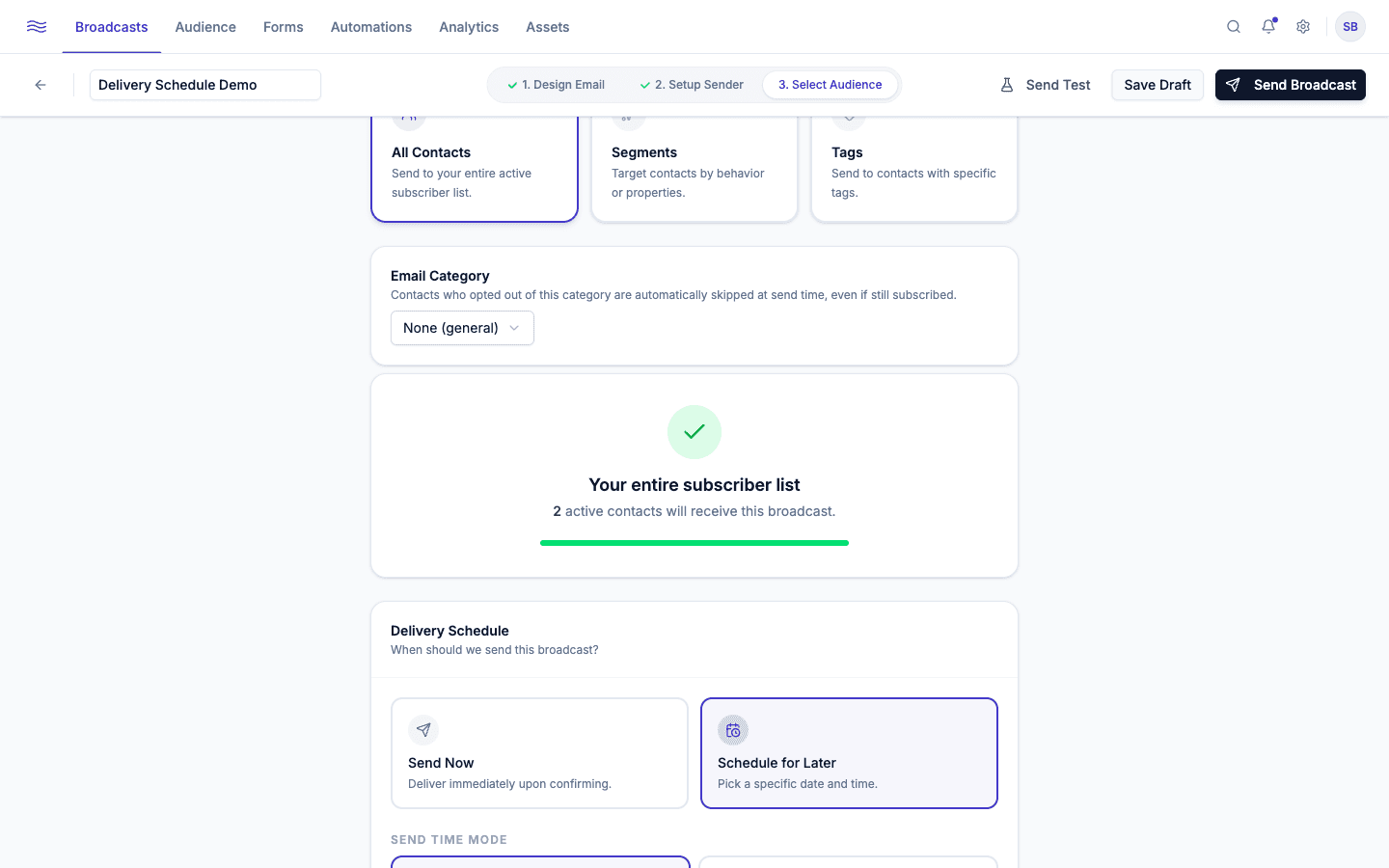Screen dimensions: 1389x868
Task: Open the None (general) category dropdown
Action: (462, 328)
